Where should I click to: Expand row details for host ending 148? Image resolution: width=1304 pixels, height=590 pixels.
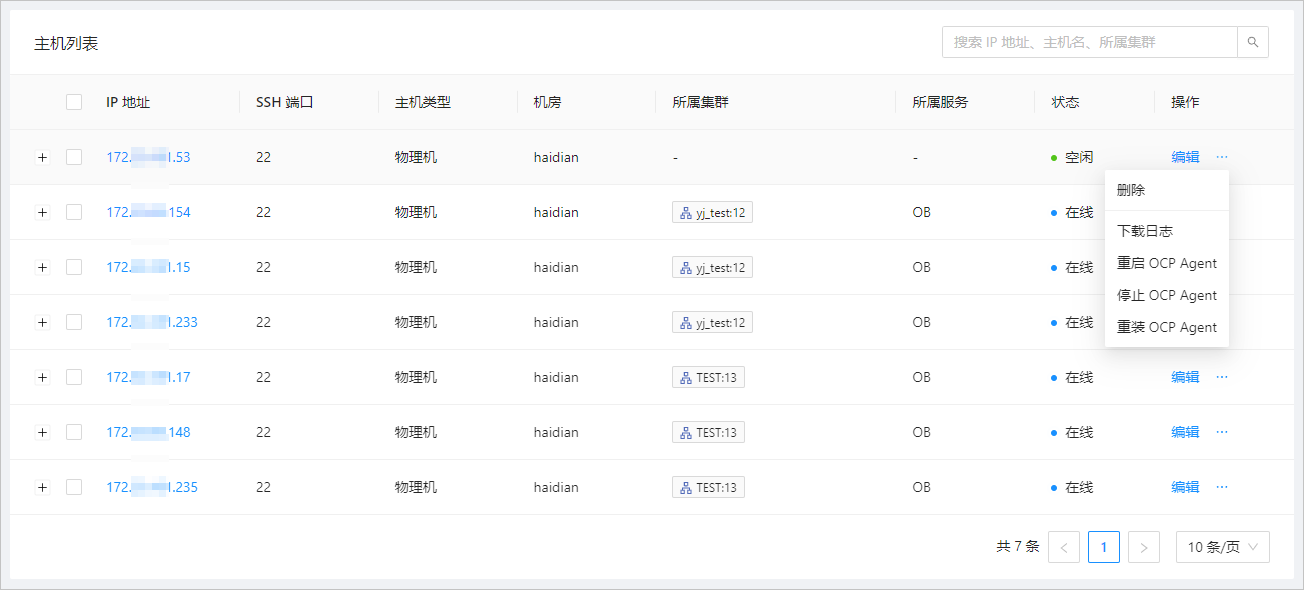pyautogui.click(x=42, y=432)
